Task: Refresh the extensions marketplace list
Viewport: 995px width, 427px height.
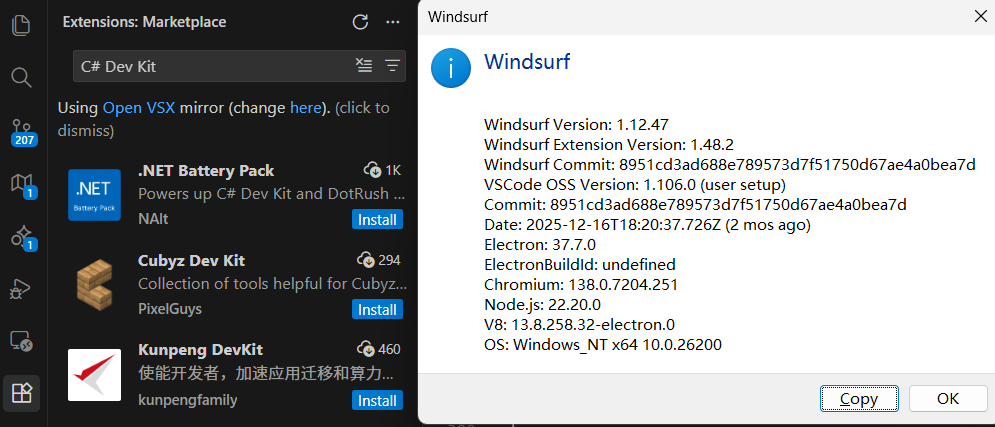Action: pos(360,22)
